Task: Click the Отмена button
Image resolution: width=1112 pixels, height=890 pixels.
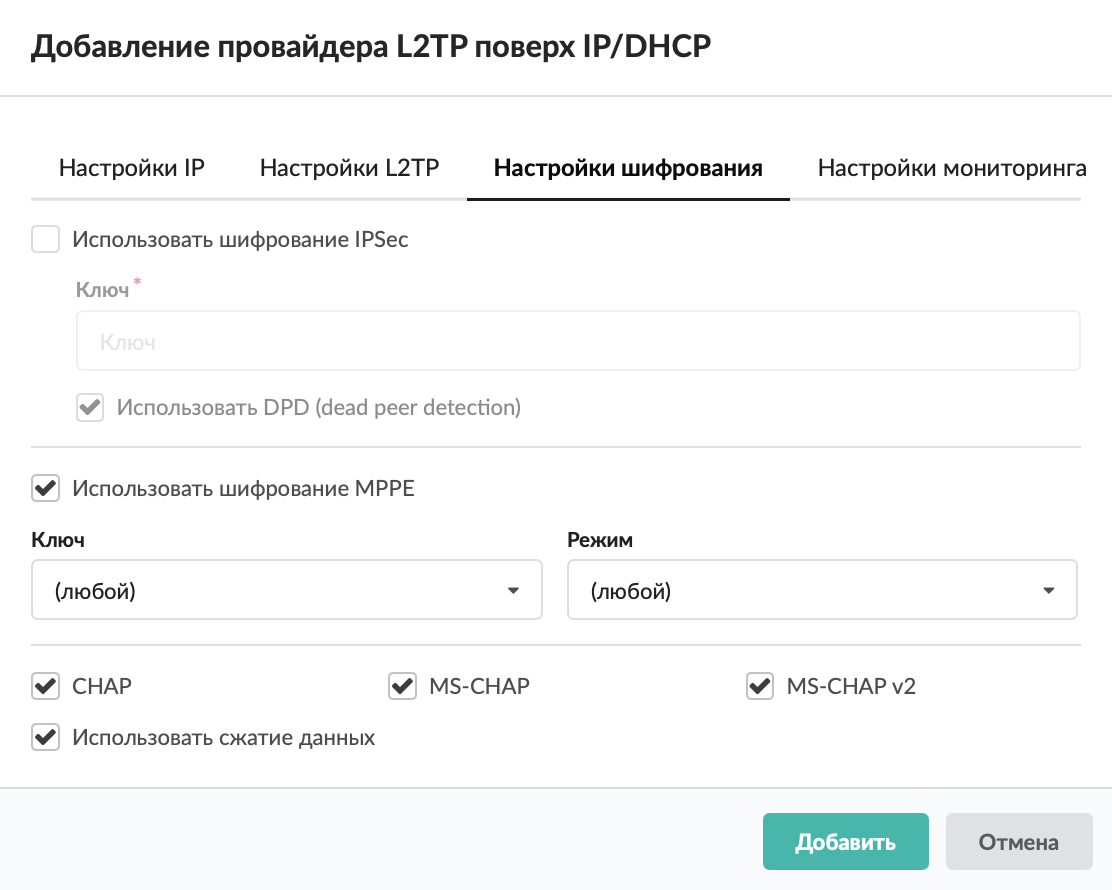Action: (x=1018, y=842)
